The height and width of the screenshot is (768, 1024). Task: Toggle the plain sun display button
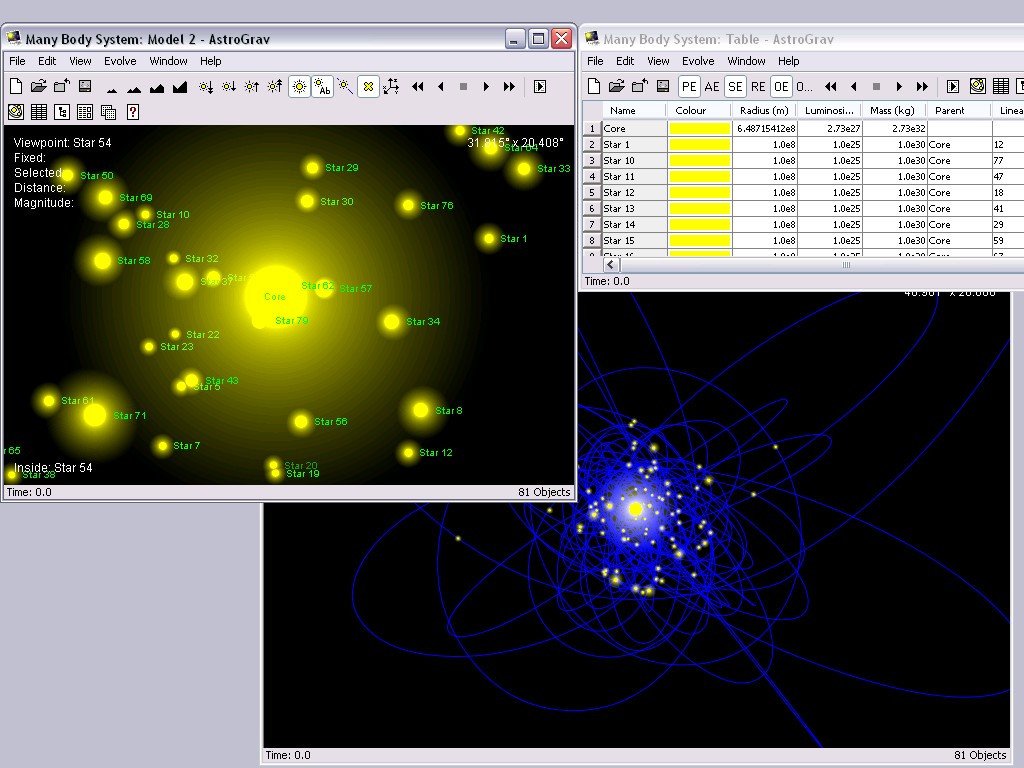click(299, 86)
